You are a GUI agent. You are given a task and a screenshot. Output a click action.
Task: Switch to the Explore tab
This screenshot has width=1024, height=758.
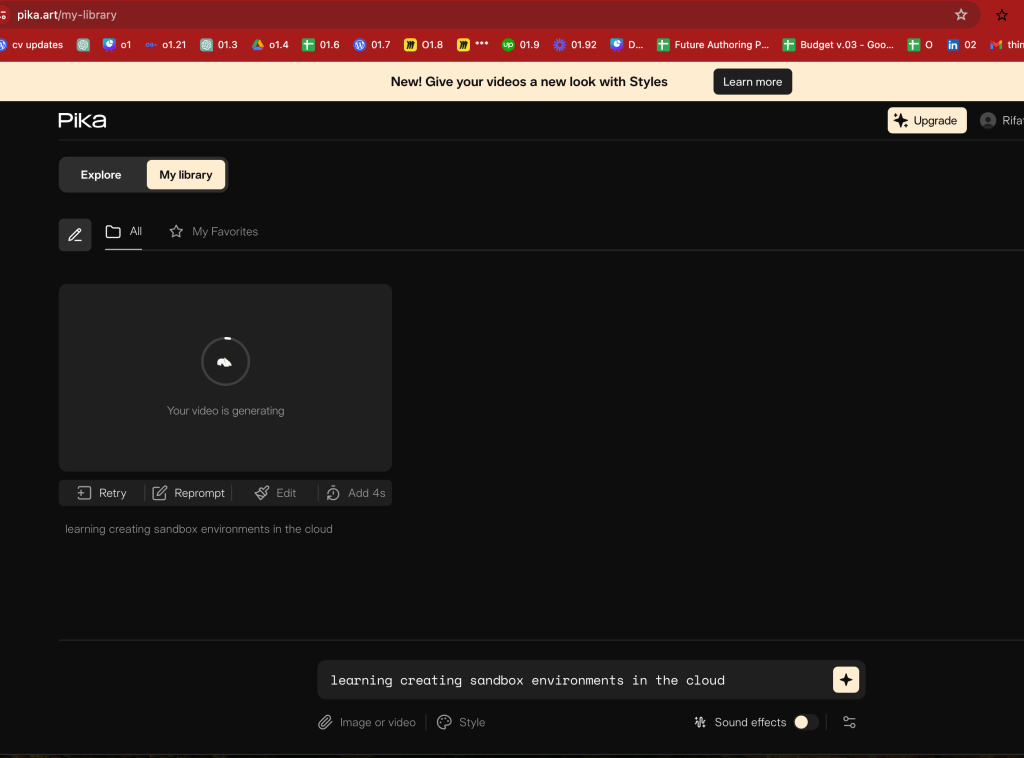(101, 175)
